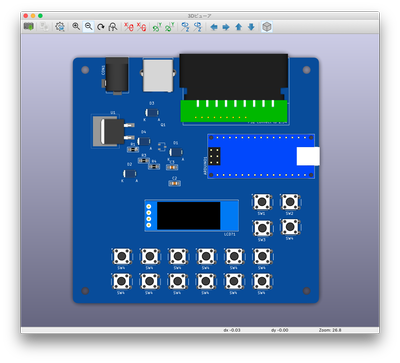Toggle orthographic projection cube icon

point(267,27)
